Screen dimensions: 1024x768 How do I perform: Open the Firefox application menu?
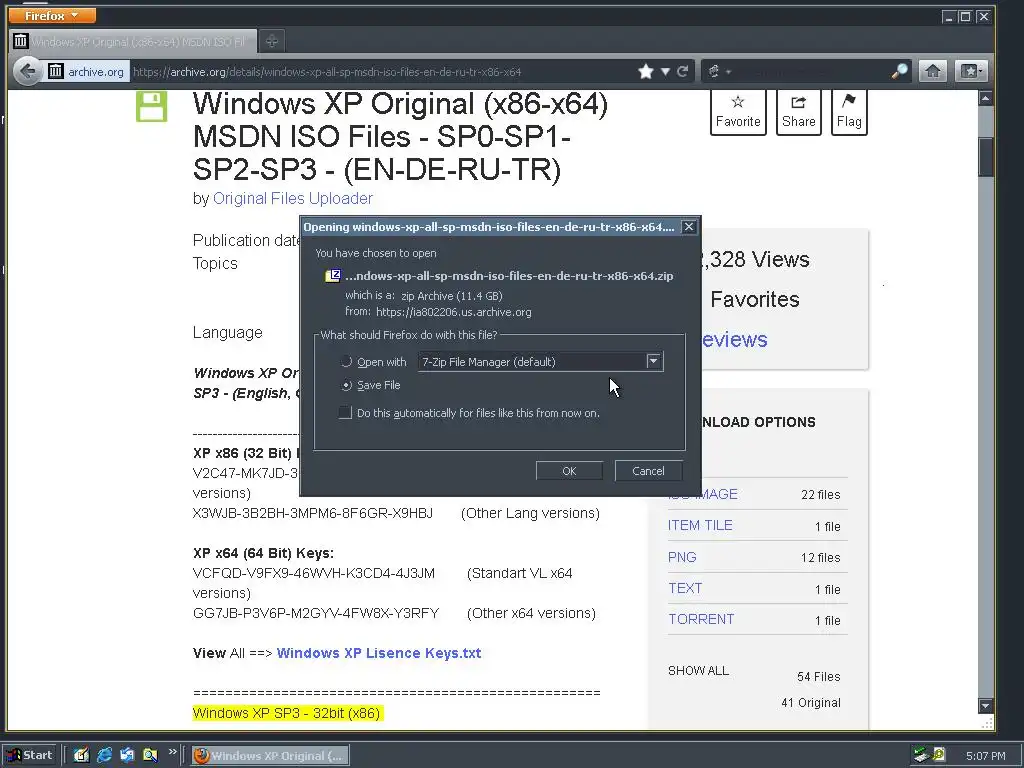[x=52, y=15]
